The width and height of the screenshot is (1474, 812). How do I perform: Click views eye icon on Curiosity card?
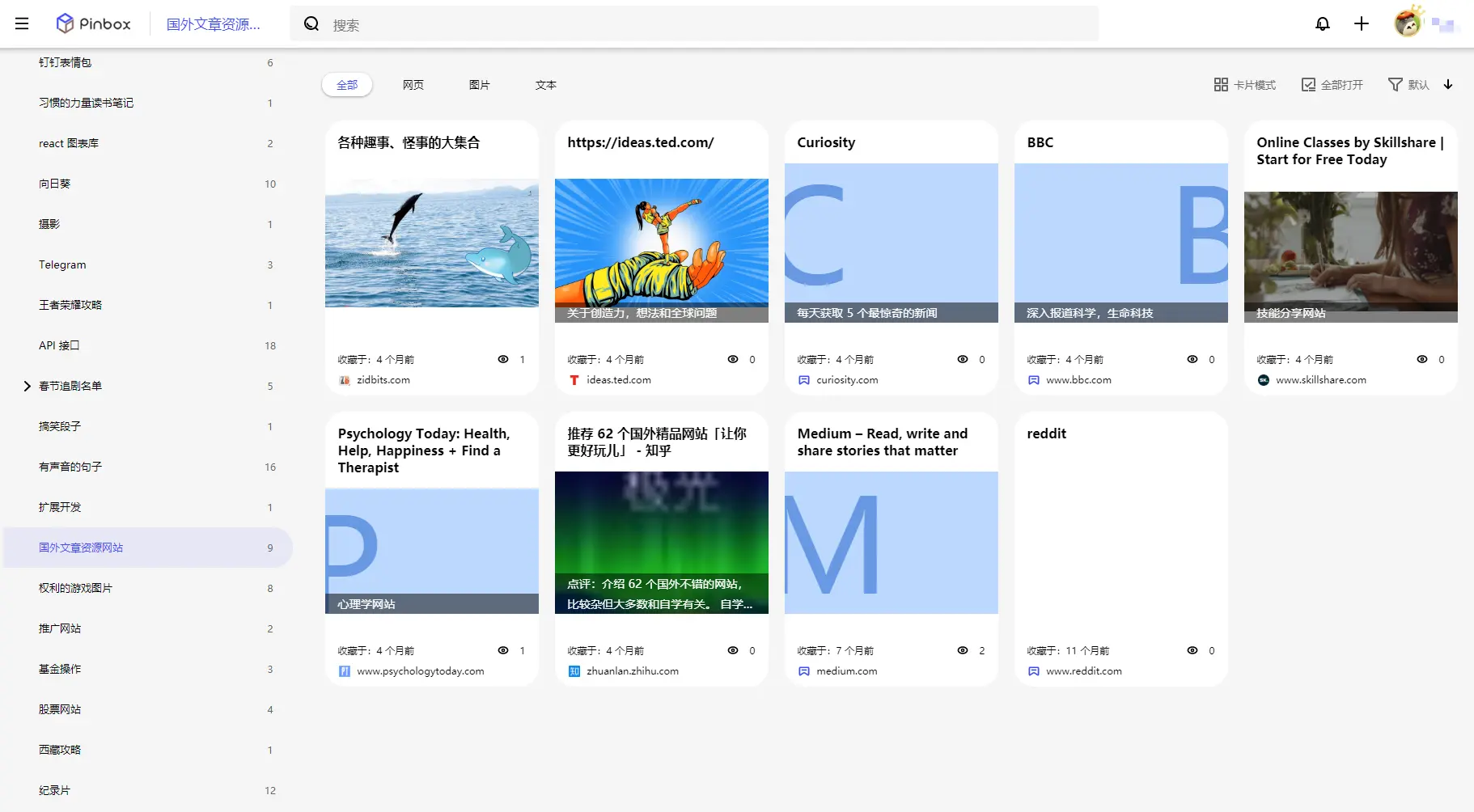[963, 359]
